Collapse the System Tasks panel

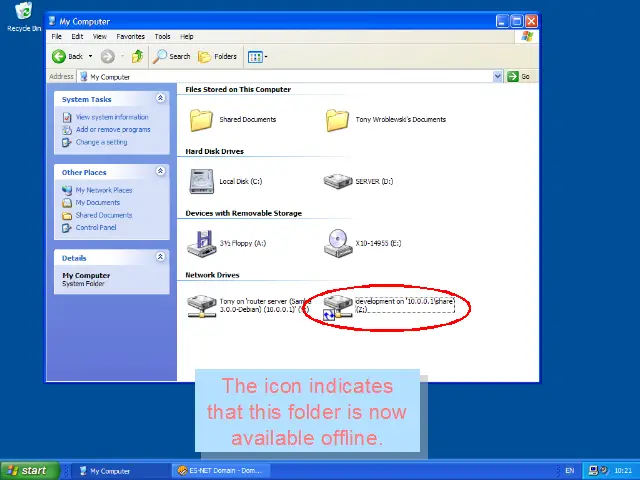click(x=160, y=99)
